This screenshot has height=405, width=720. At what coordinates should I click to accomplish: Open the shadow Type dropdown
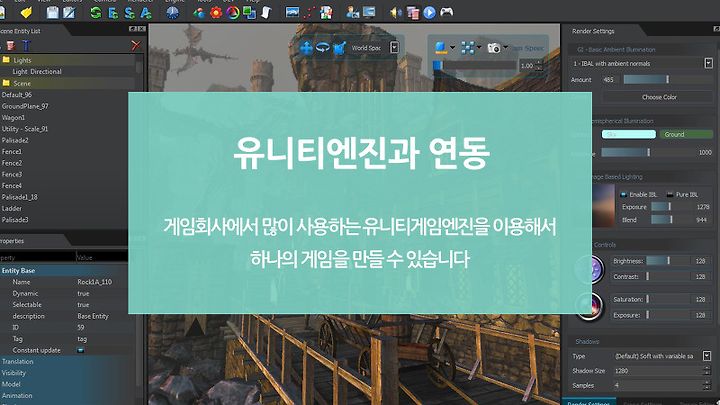tap(707, 356)
